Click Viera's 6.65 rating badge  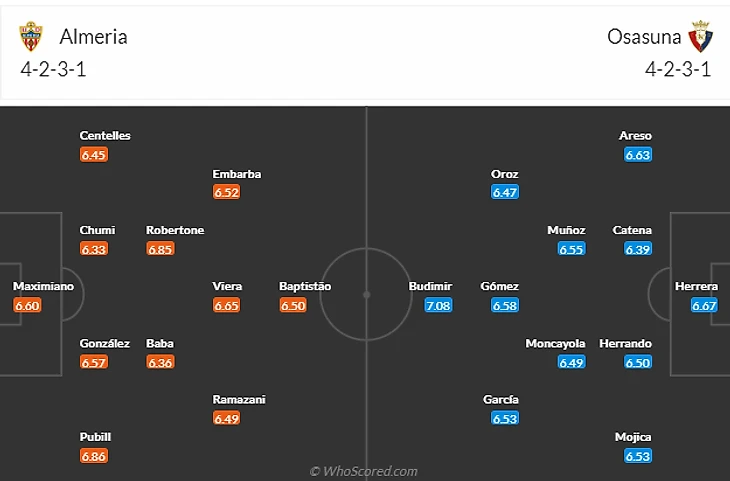click(226, 305)
